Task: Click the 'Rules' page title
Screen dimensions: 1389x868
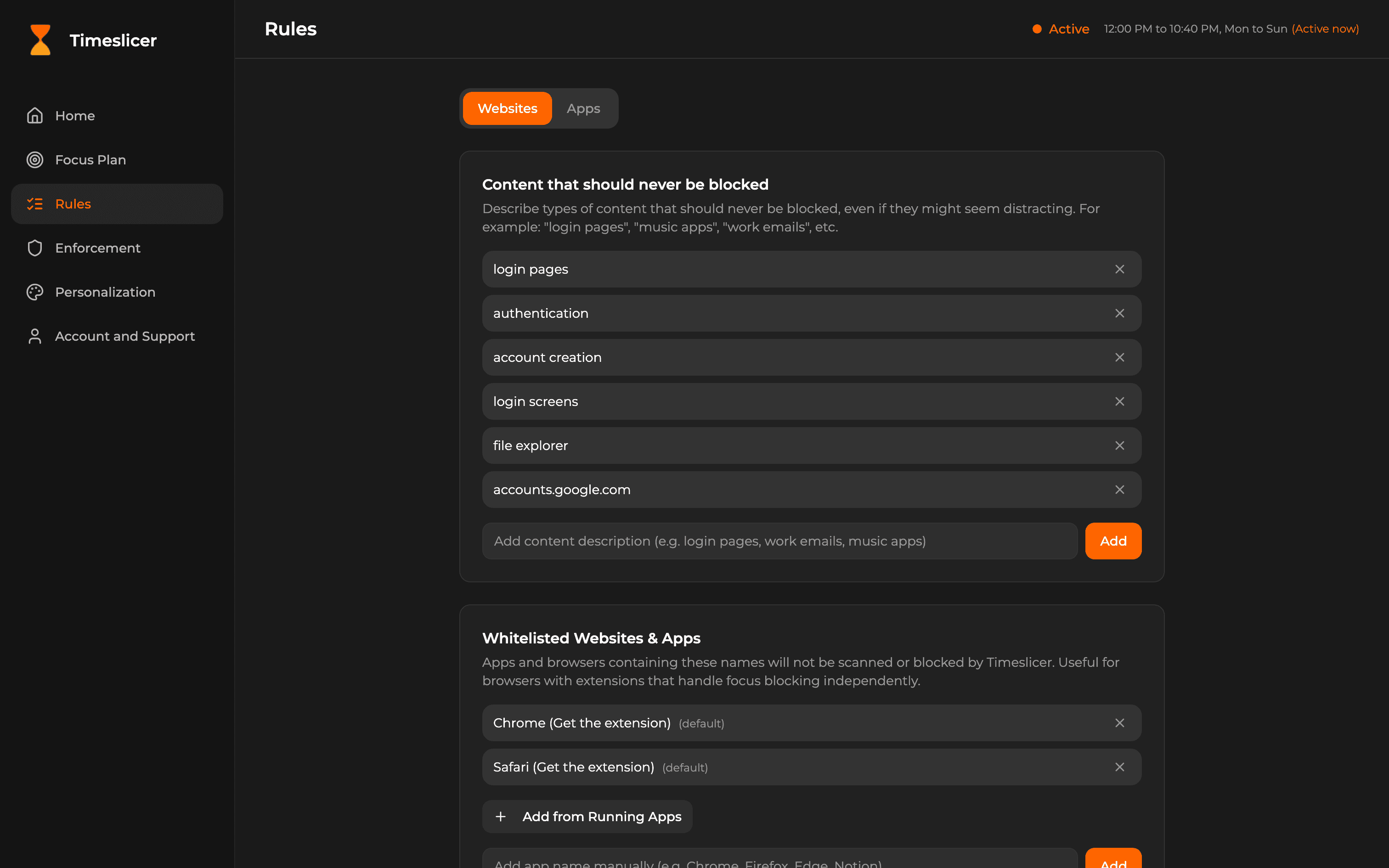Action: point(290,28)
